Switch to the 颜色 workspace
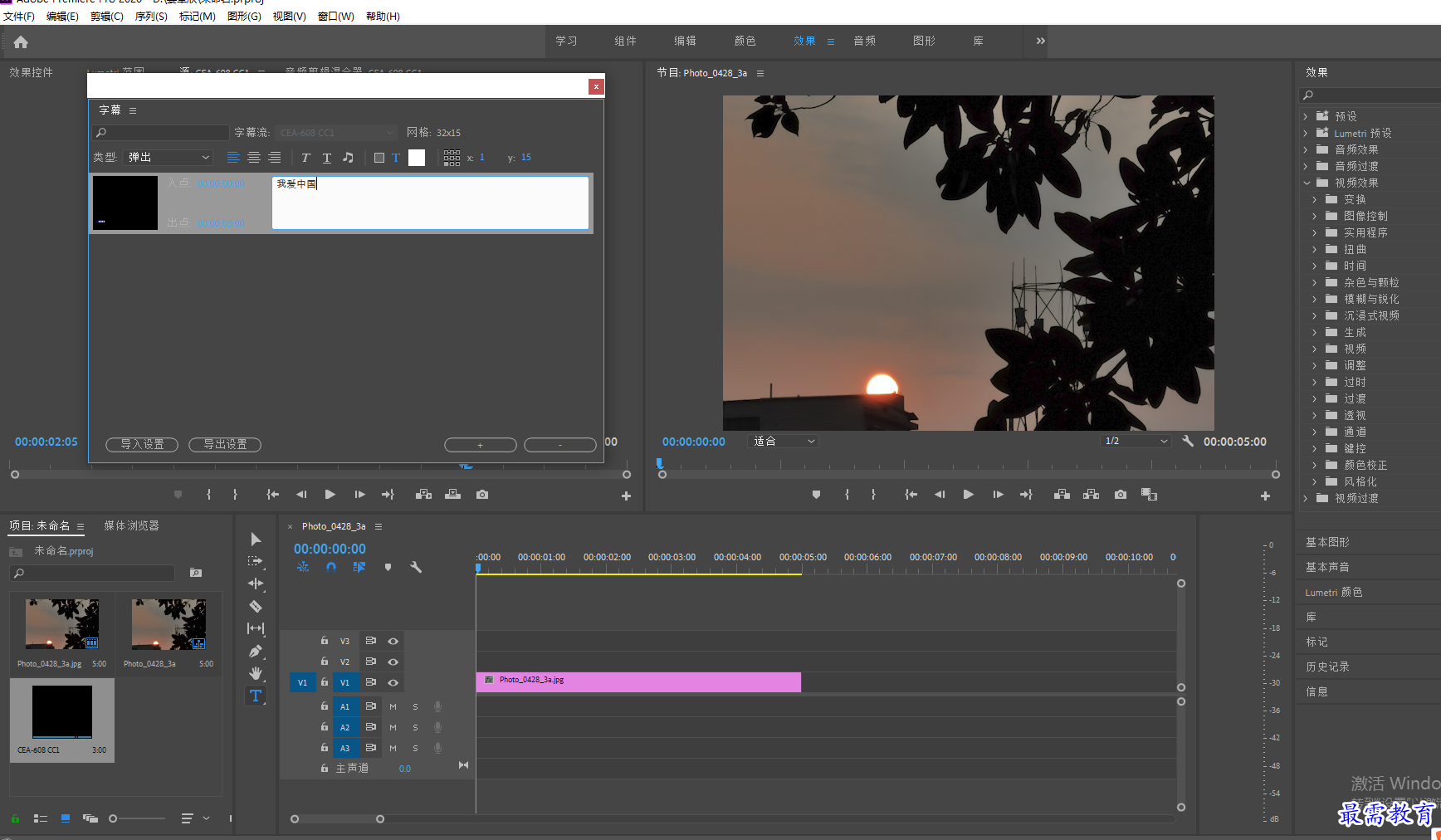 tap(745, 41)
